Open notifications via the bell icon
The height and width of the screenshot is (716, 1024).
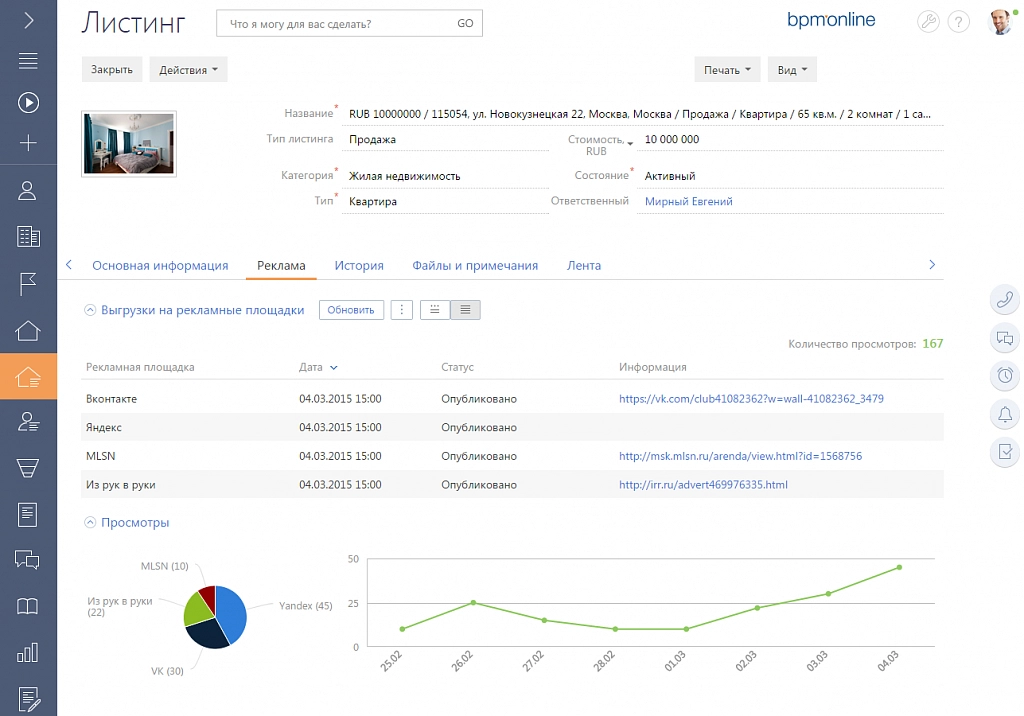(x=1004, y=414)
